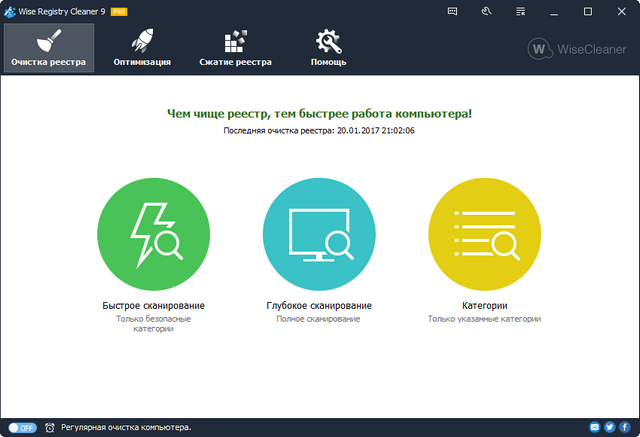The image size is (640, 437).
Task: Click the Глубокое сканирование label
Action: click(319, 306)
